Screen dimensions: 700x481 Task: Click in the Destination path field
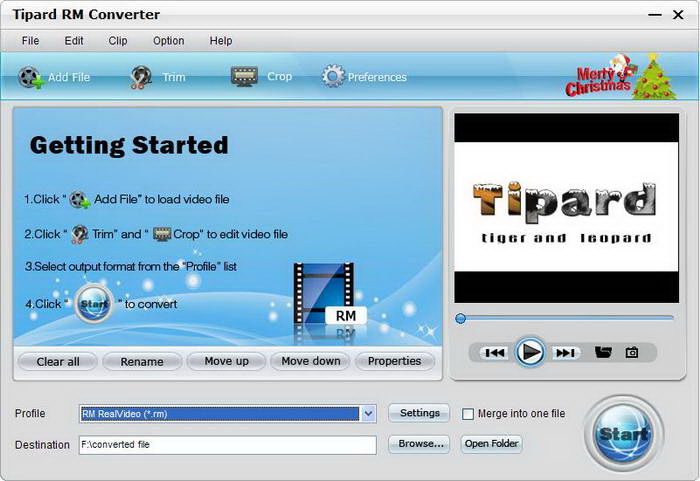click(x=228, y=445)
